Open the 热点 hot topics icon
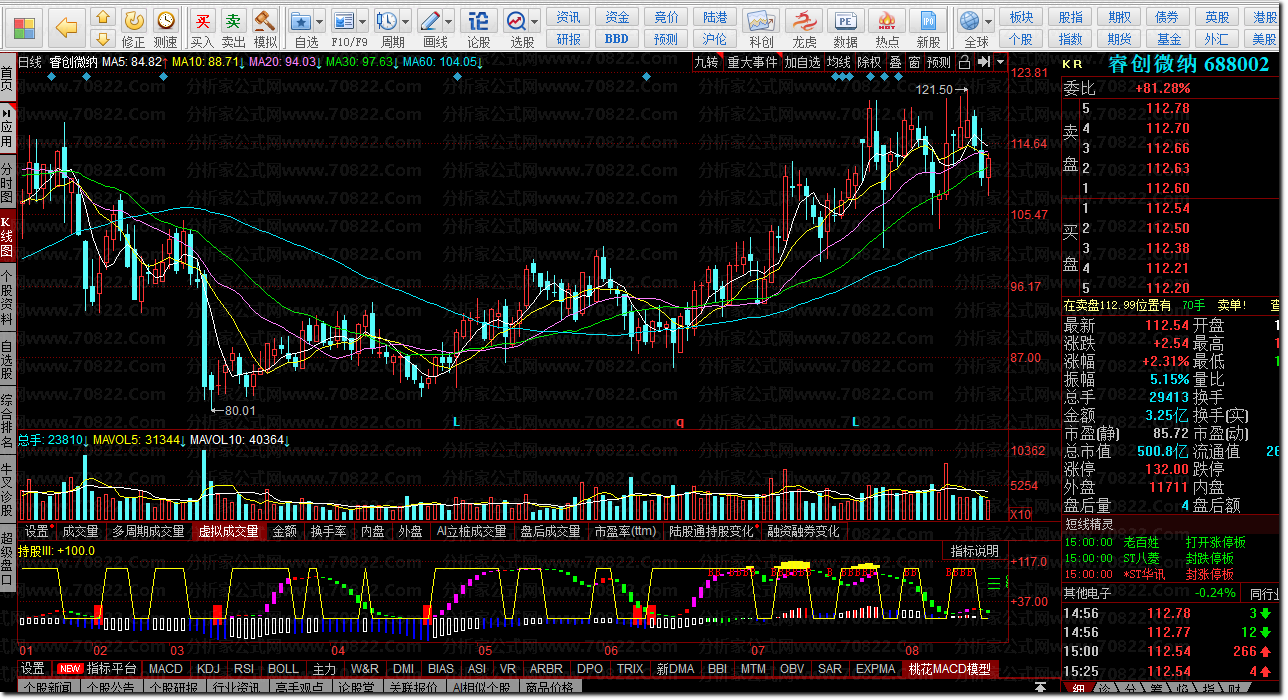The image size is (1288, 700). click(x=887, y=28)
